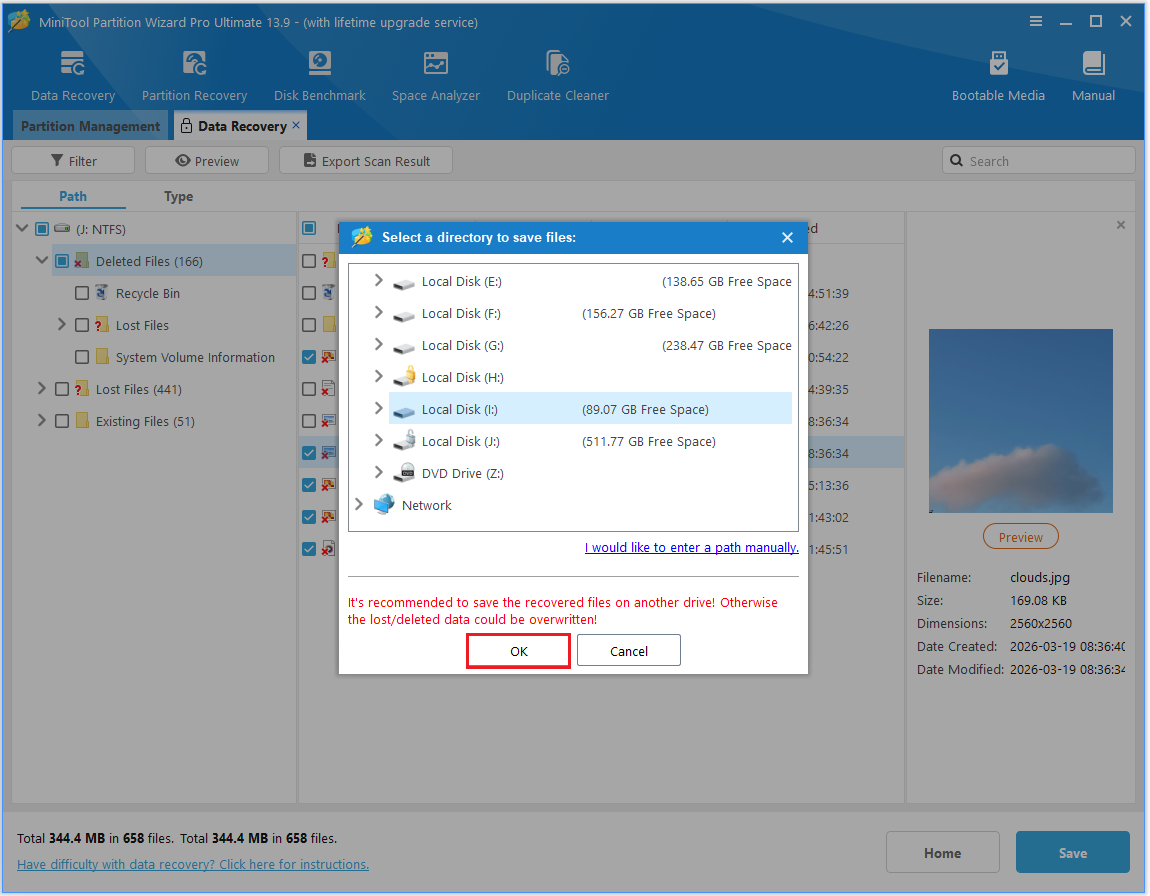Expand Local Disk (I:) node

click(378, 408)
